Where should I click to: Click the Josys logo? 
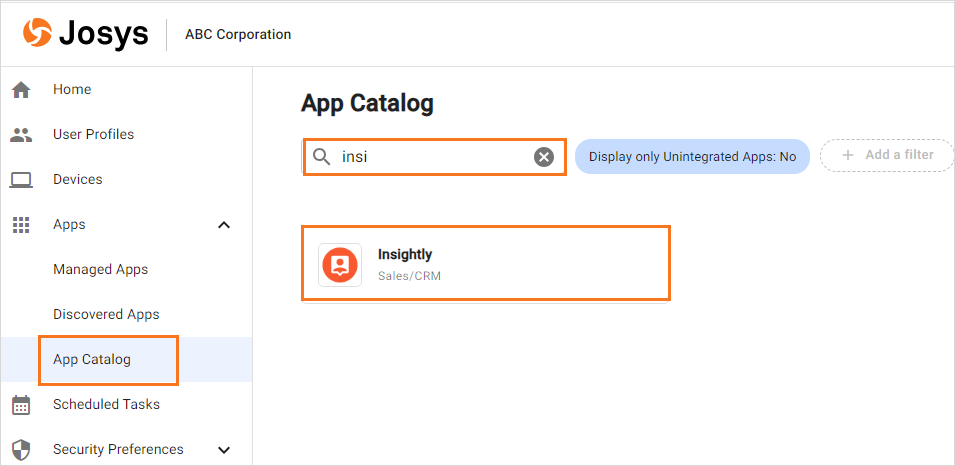(85, 34)
